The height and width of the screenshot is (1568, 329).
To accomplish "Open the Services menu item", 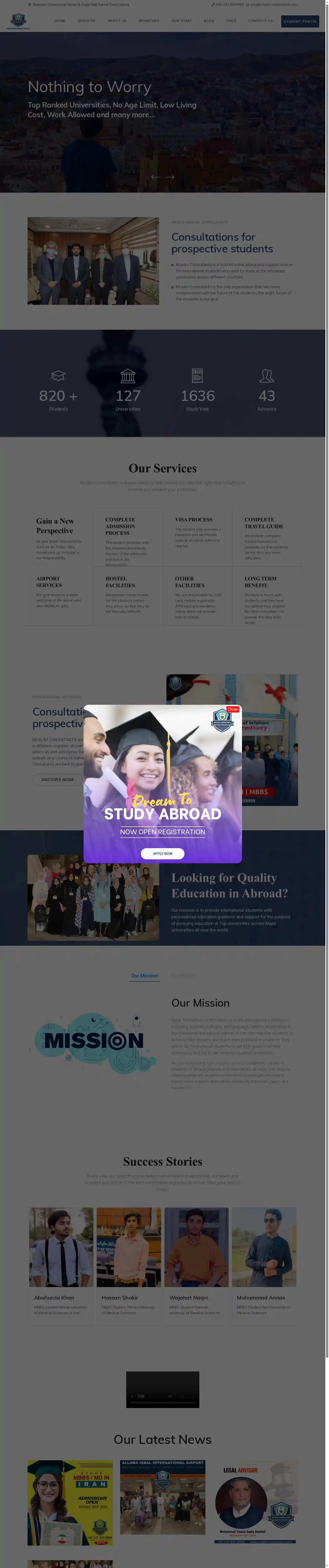I will [86, 21].
